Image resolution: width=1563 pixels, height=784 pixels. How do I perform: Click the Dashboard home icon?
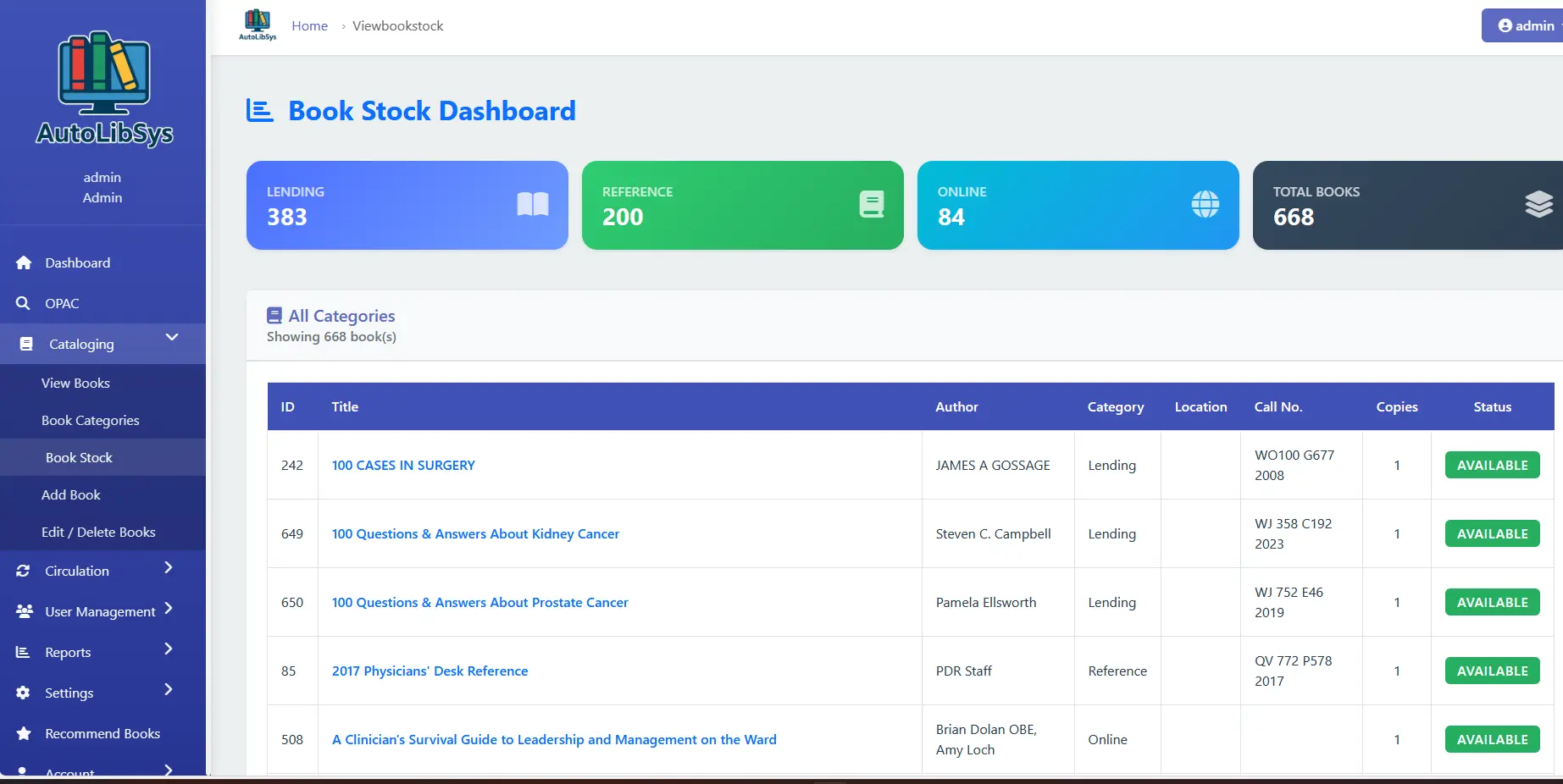click(x=24, y=263)
